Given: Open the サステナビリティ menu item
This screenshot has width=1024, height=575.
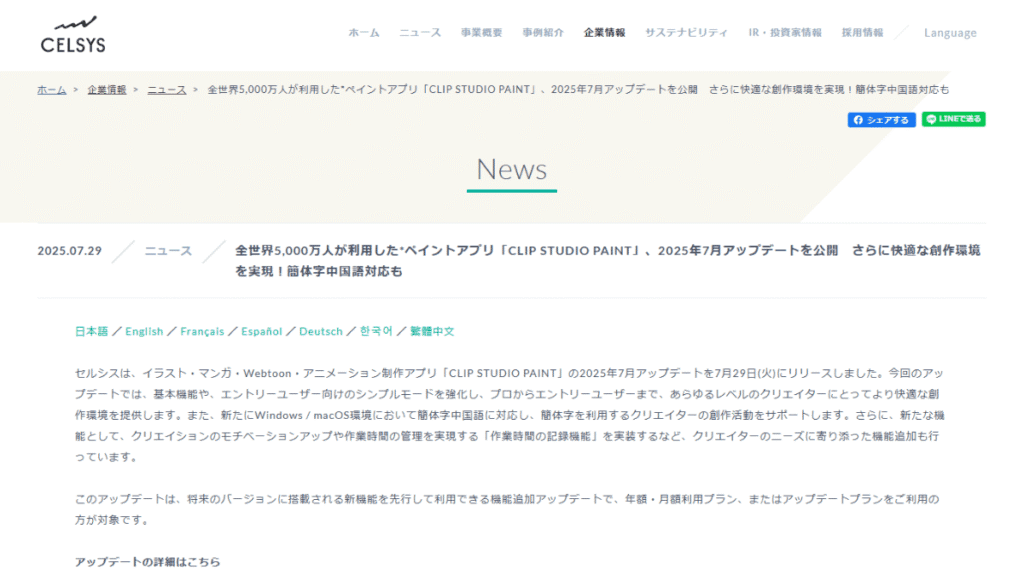Looking at the screenshot, I should coord(686,33).
